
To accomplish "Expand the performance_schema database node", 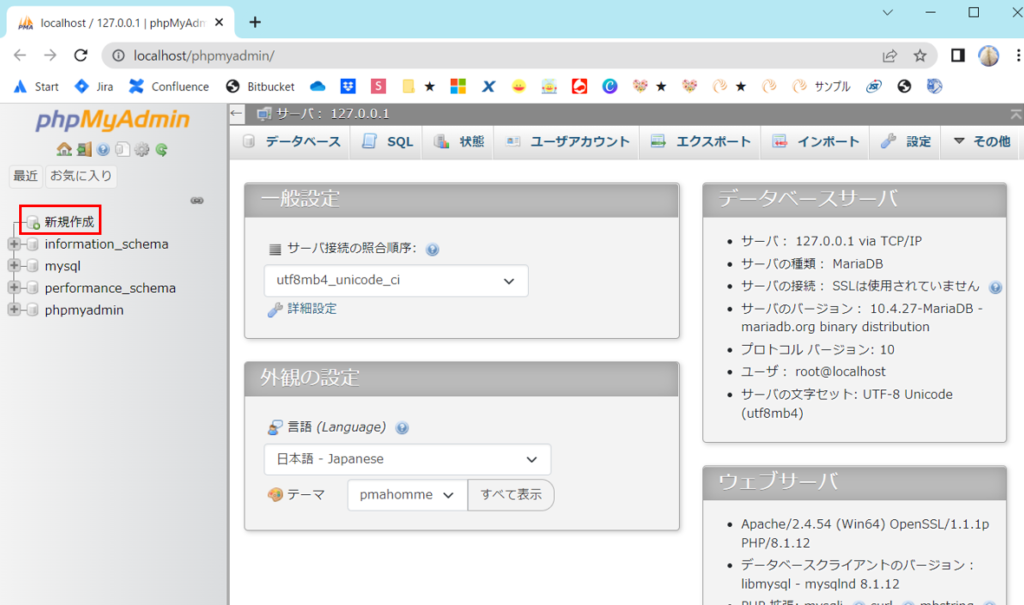I will coord(14,288).
